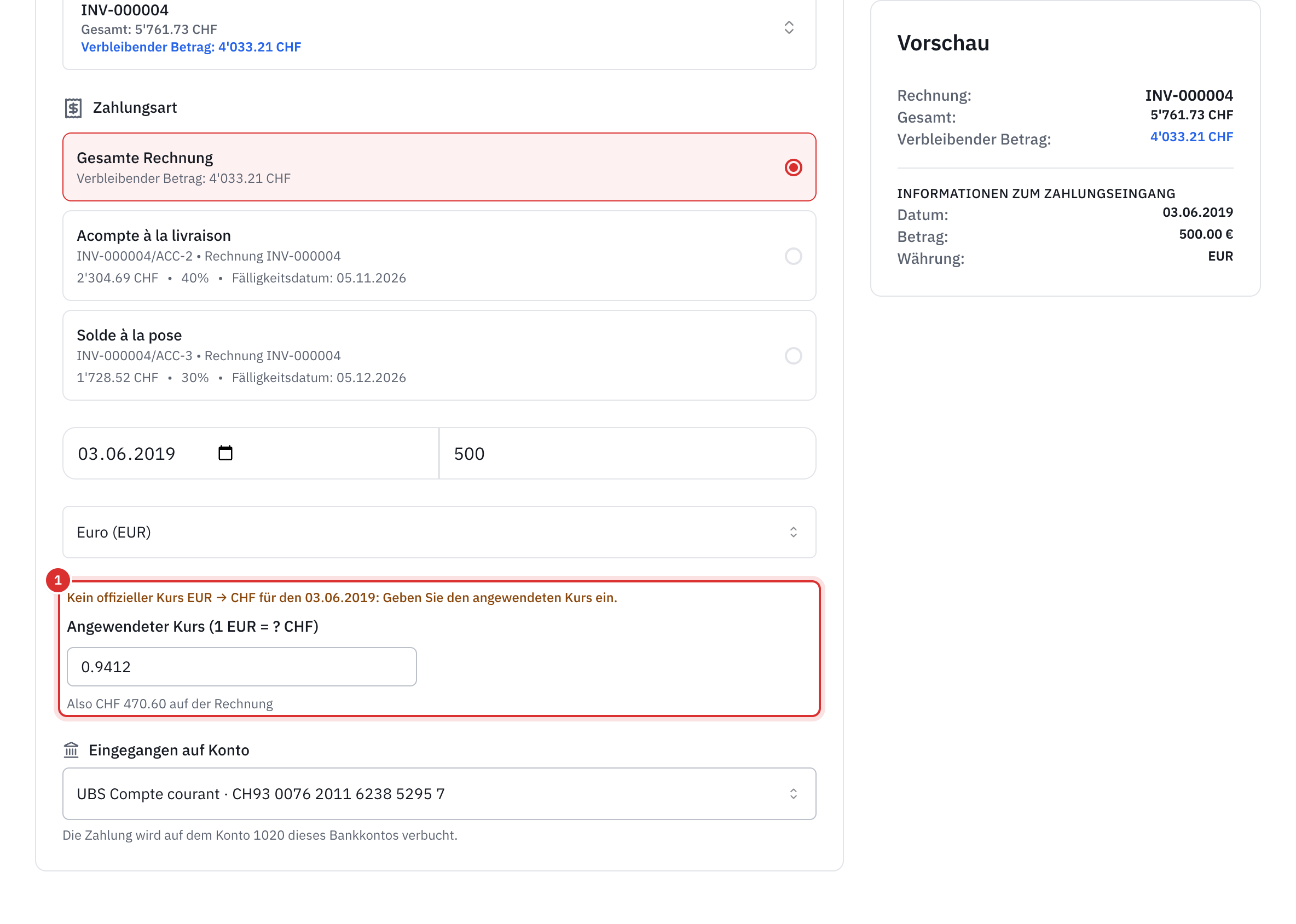Select Acompte à la livraison radio option

point(793,256)
